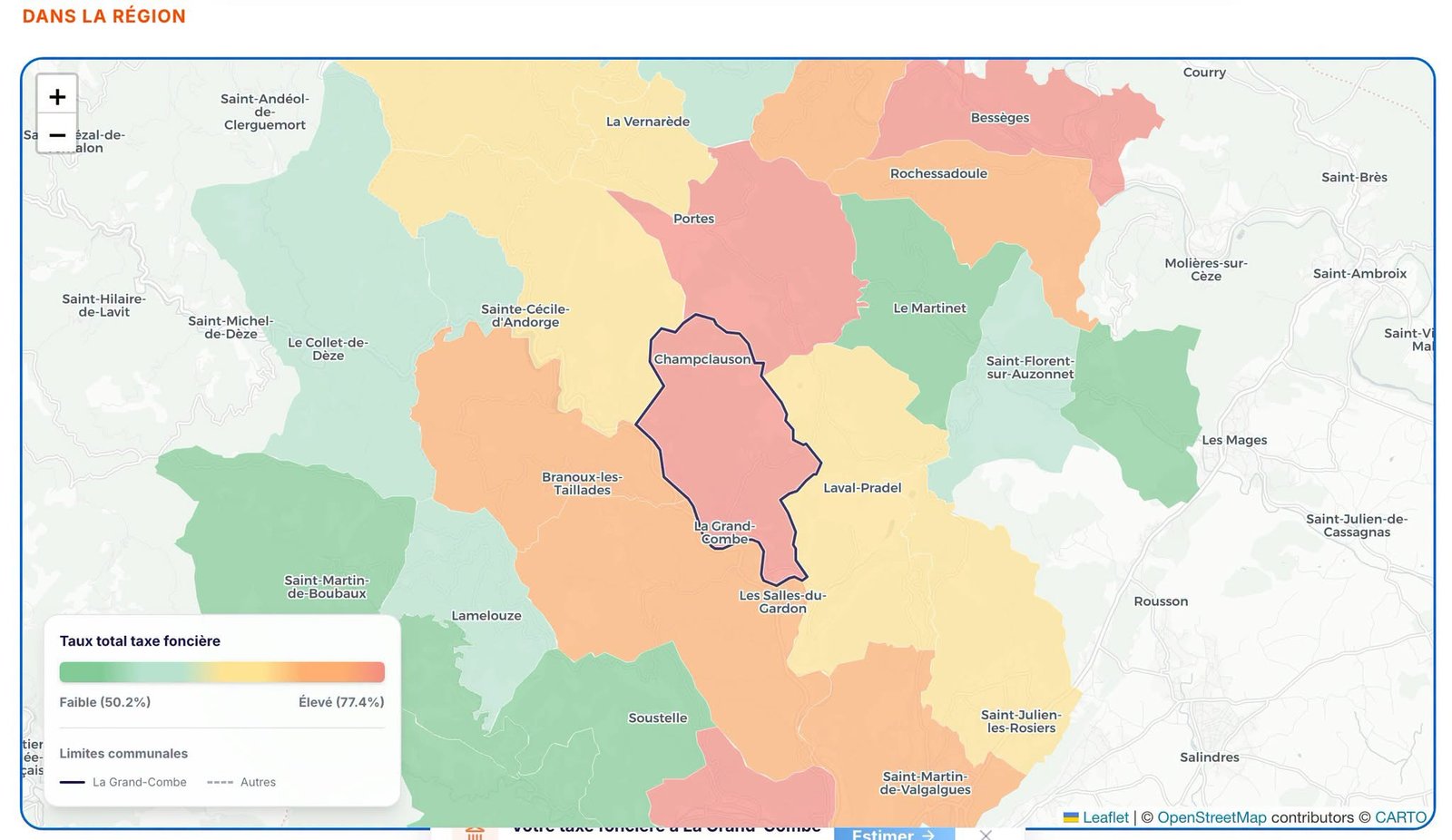Click the Saint-Julien-de-Cassagnas label
The height and width of the screenshot is (840, 1452).
1357,525
